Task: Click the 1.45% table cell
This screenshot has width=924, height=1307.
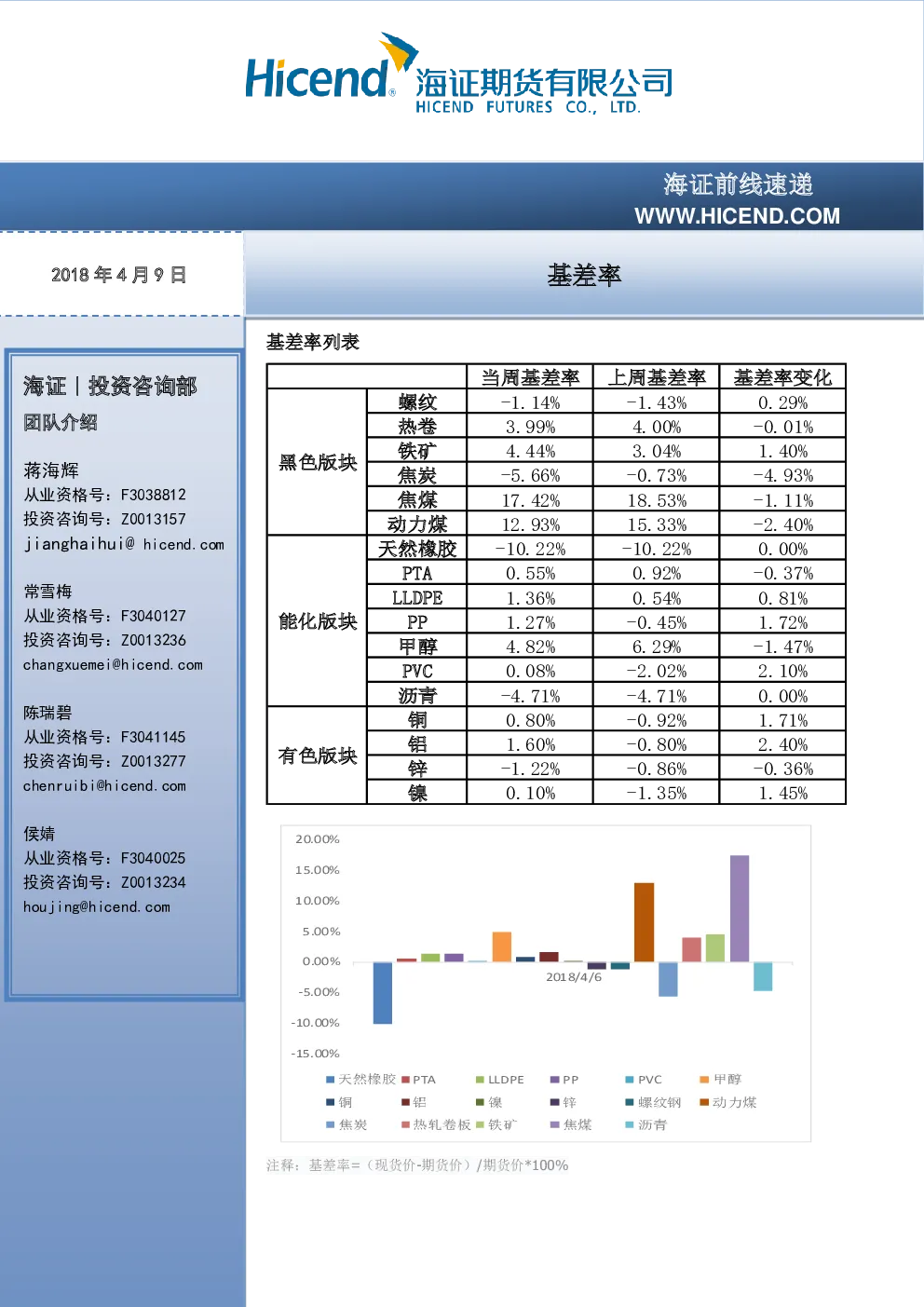Action: tap(782, 793)
